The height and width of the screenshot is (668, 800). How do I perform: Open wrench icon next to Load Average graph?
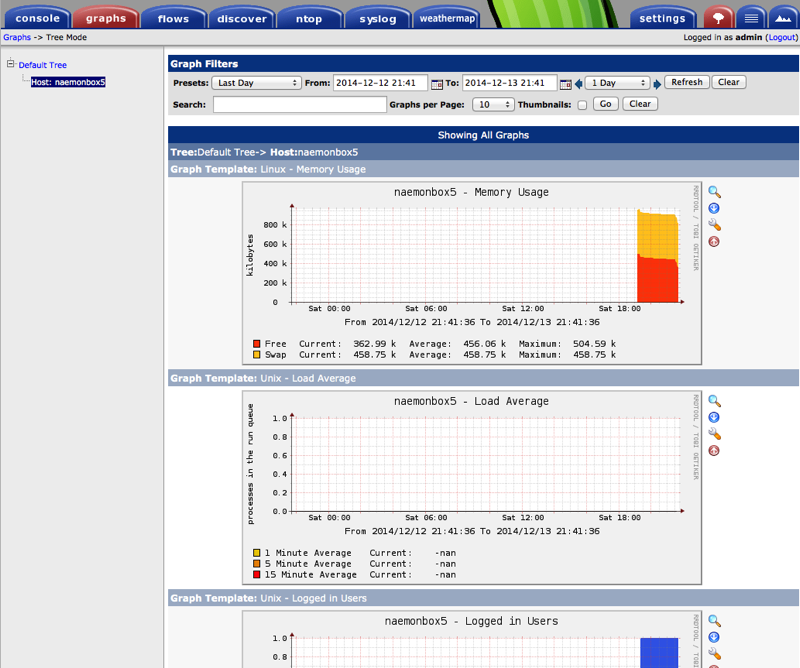coord(714,434)
